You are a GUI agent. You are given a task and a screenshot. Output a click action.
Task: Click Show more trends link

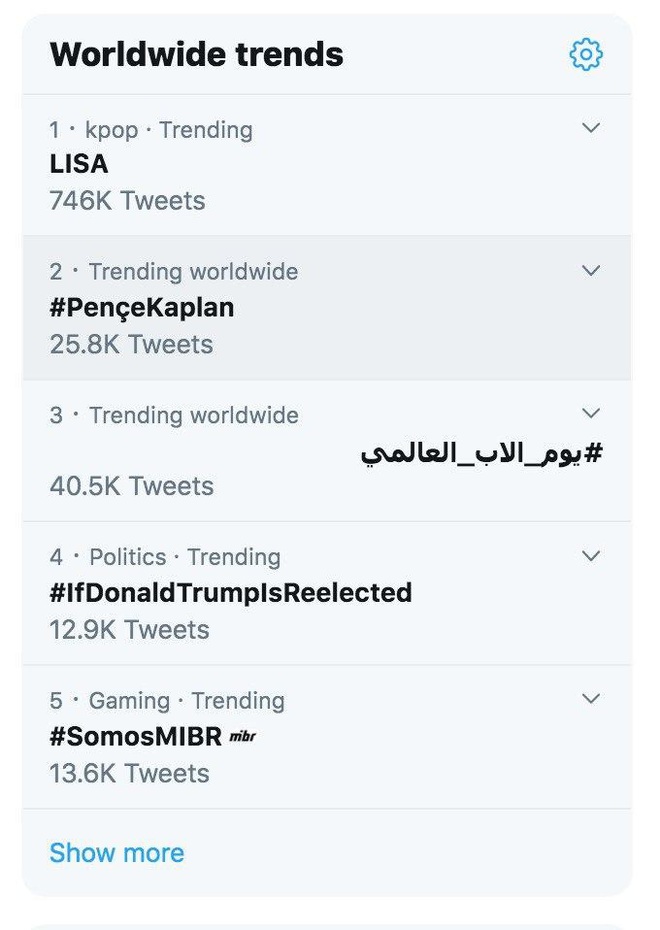pyautogui.click(x=117, y=853)
